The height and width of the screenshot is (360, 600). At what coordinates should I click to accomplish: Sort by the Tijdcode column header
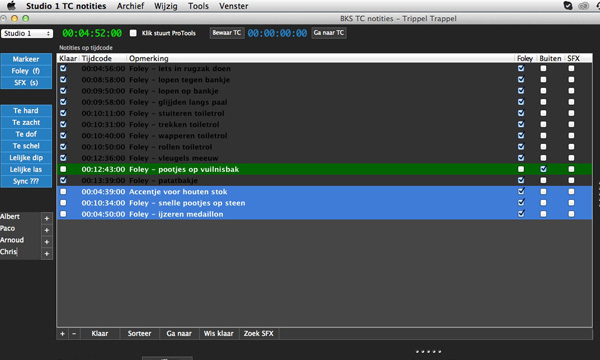(97, 58)
